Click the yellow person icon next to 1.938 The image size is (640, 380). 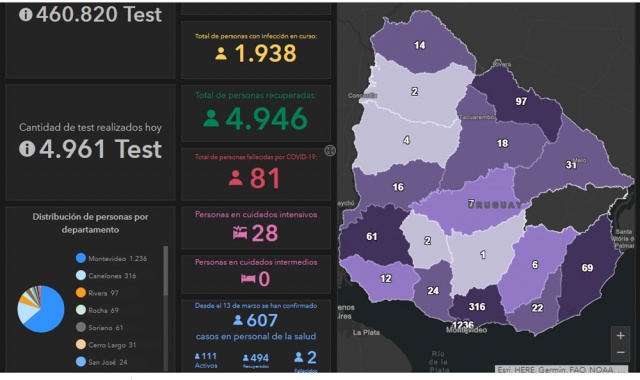tap(221, 53)
